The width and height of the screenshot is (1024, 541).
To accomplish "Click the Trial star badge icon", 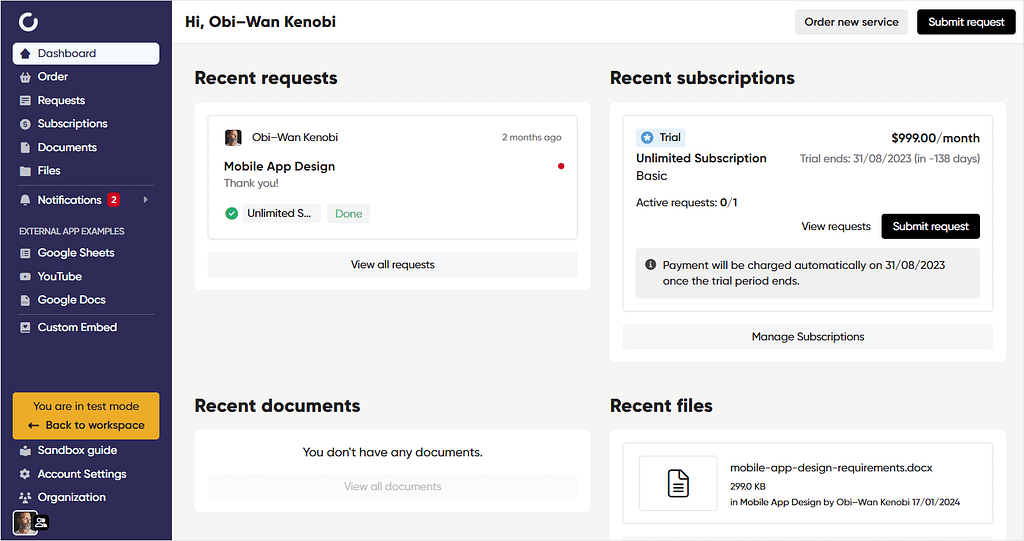I will click(x=647, y=138).
